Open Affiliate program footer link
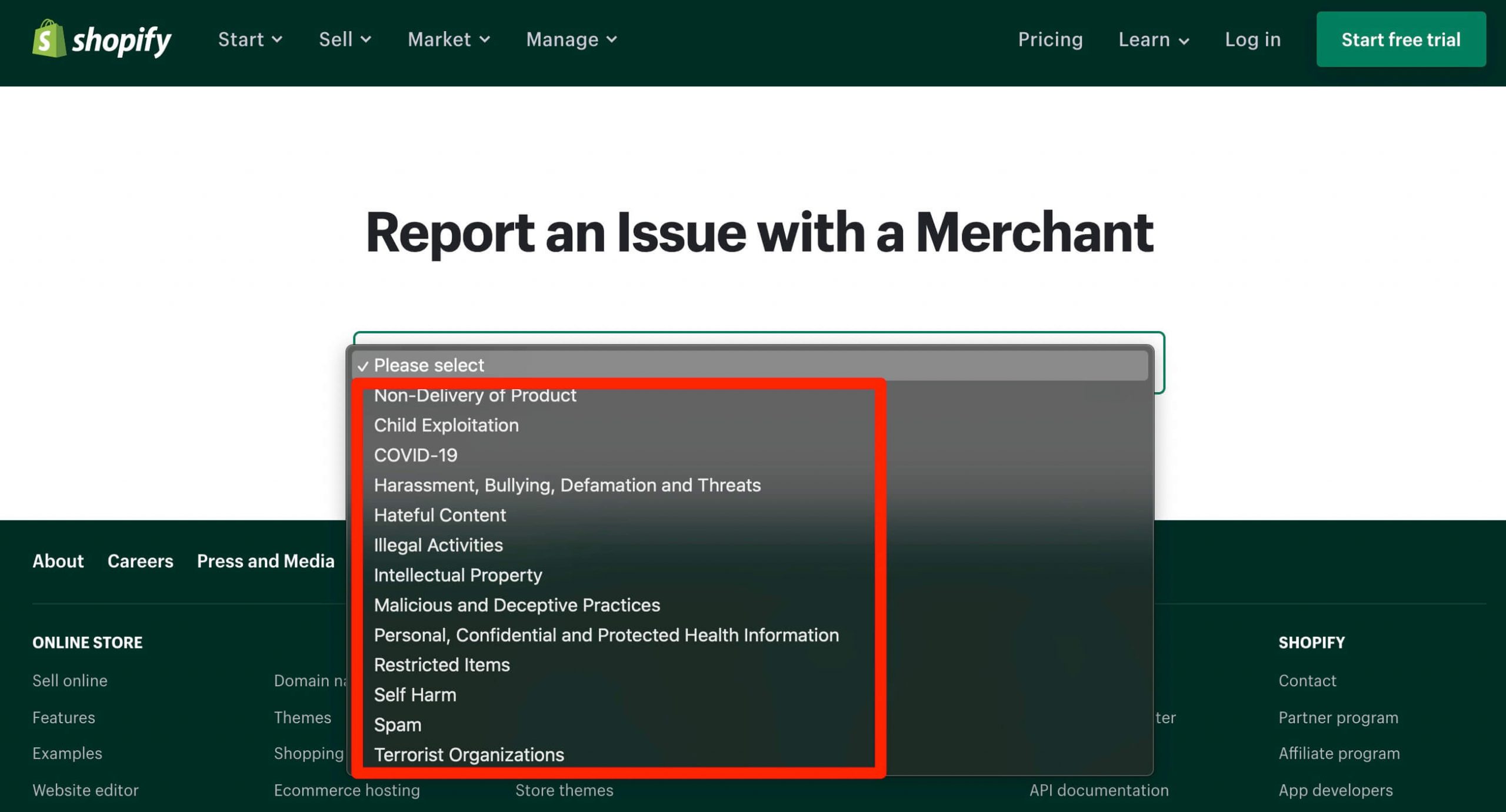This screenshot has width=1506, height=812. pyautogui.click(x=1339, y=753)
